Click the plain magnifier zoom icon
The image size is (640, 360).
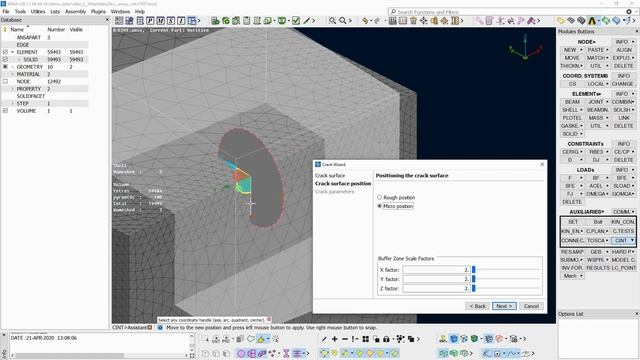click(x=343, y=20)
